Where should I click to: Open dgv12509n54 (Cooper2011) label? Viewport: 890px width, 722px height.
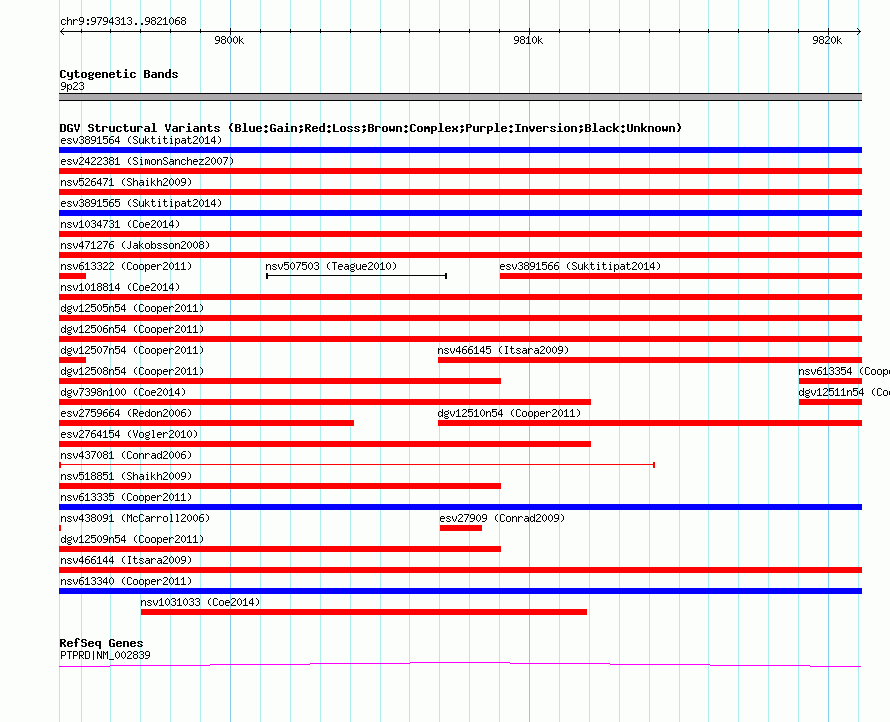point(132,539)
